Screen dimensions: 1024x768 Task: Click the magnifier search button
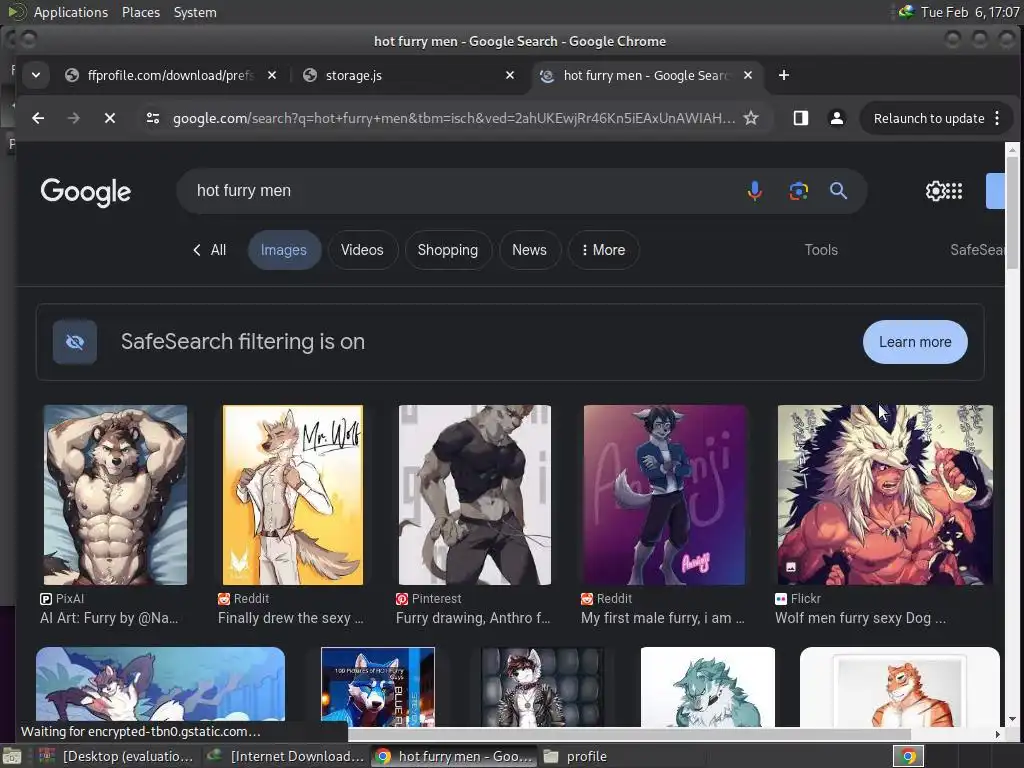pyautogui.click(x=839, y=191)
